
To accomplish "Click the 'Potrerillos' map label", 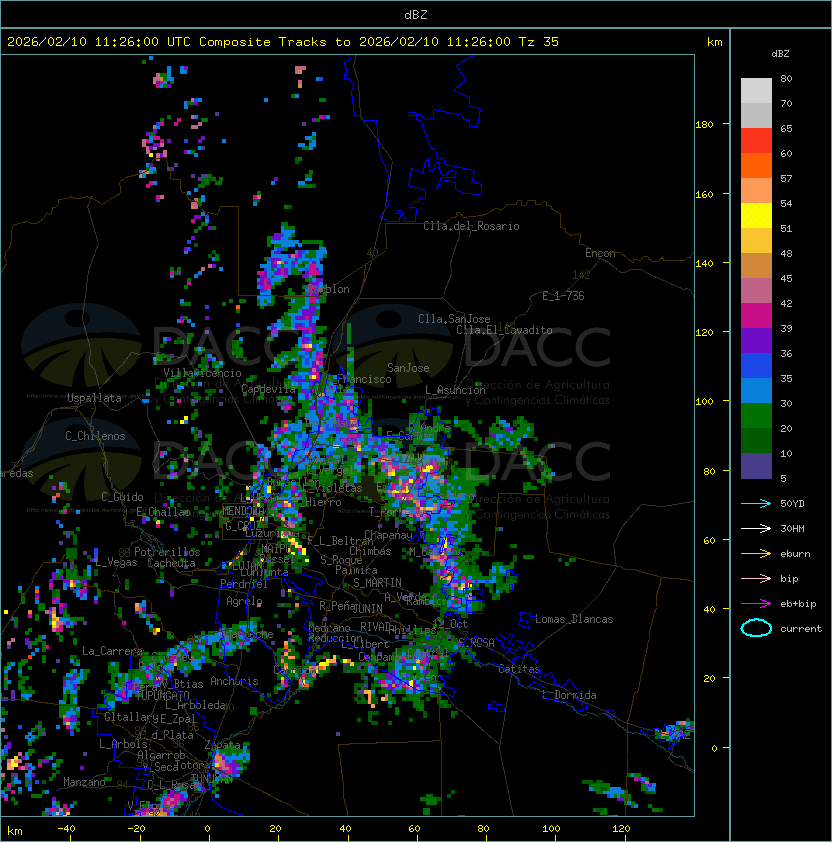I will [x=167, y=552].
